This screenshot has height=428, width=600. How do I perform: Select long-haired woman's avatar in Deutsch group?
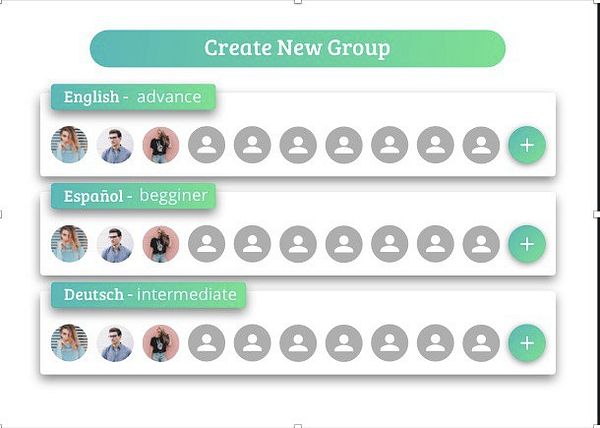pyautogui.click(x=69, y=343)
